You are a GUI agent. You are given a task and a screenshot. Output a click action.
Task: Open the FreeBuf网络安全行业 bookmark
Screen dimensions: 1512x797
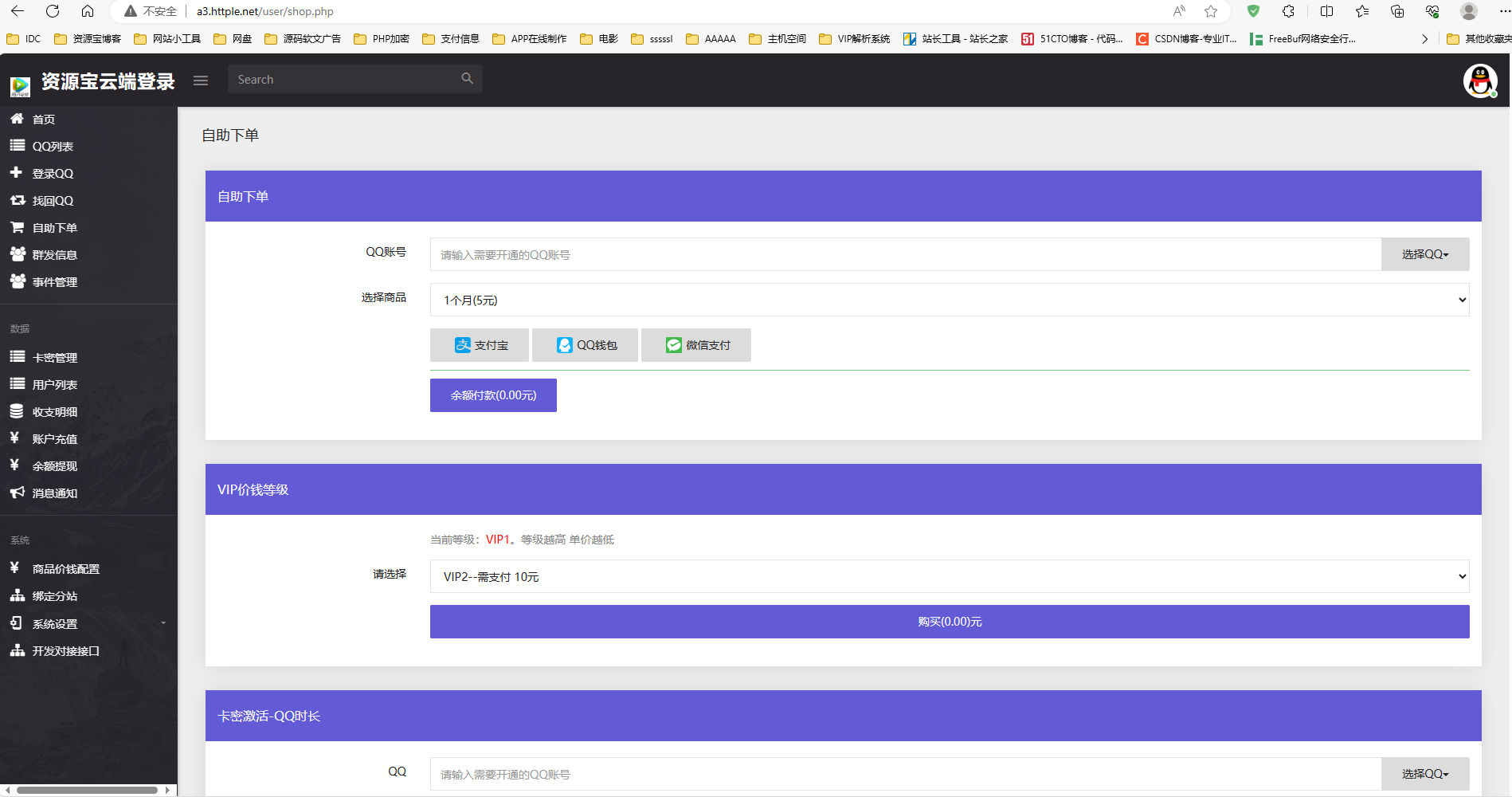(x=1303, y=38)
